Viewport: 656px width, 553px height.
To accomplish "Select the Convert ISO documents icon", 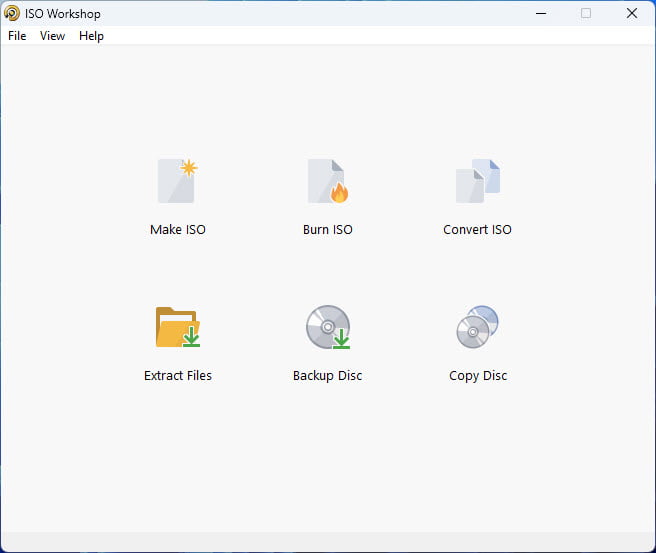I will [478, 181].
